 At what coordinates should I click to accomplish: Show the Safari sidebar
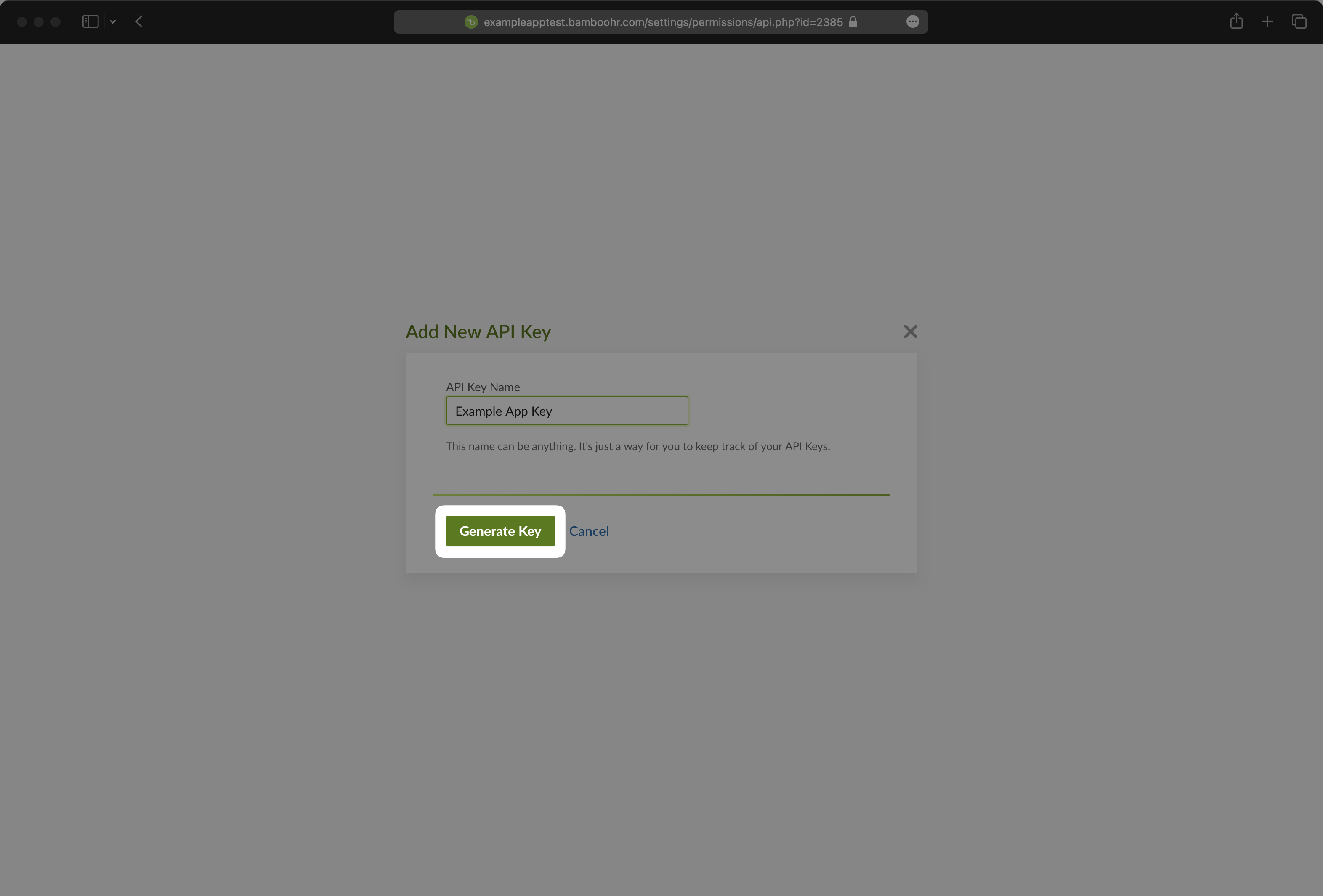(x=90, y=21)
